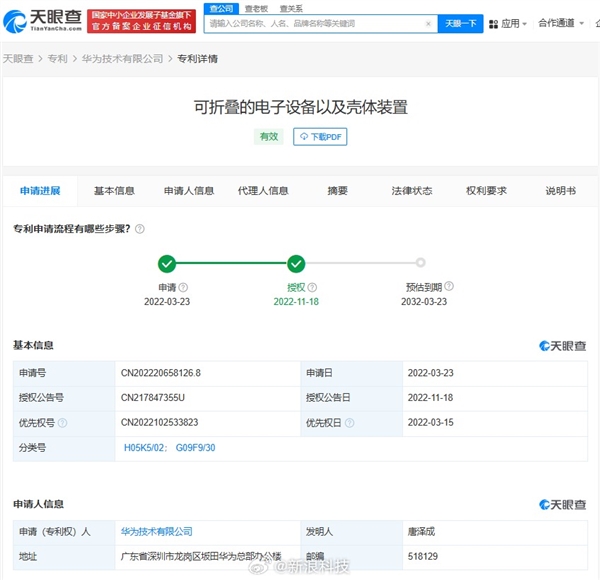Click inventor name 唐泽成

(x=421, y=531)
